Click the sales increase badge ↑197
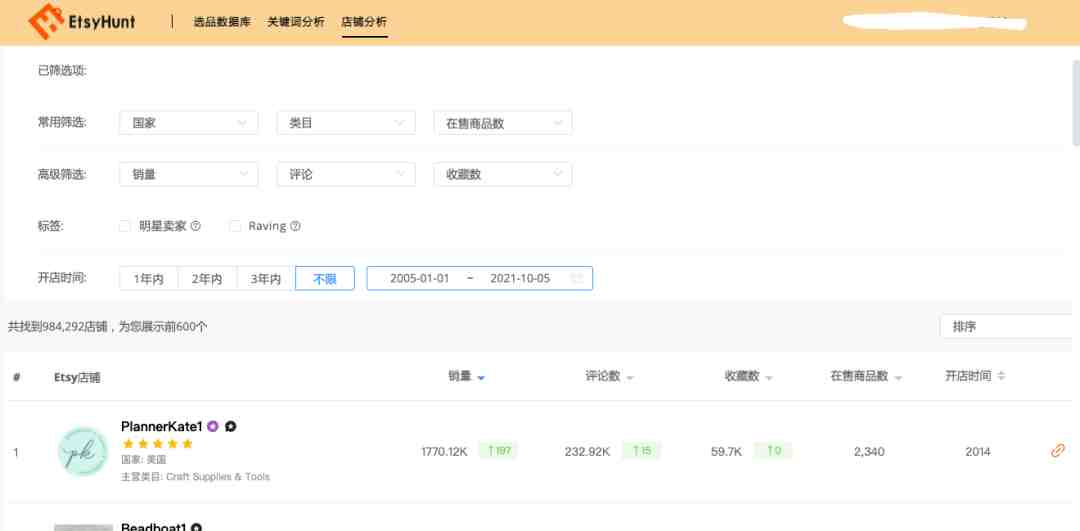Image resolution: width=1080 pixels, height=531 pixels. click(498, 450)
